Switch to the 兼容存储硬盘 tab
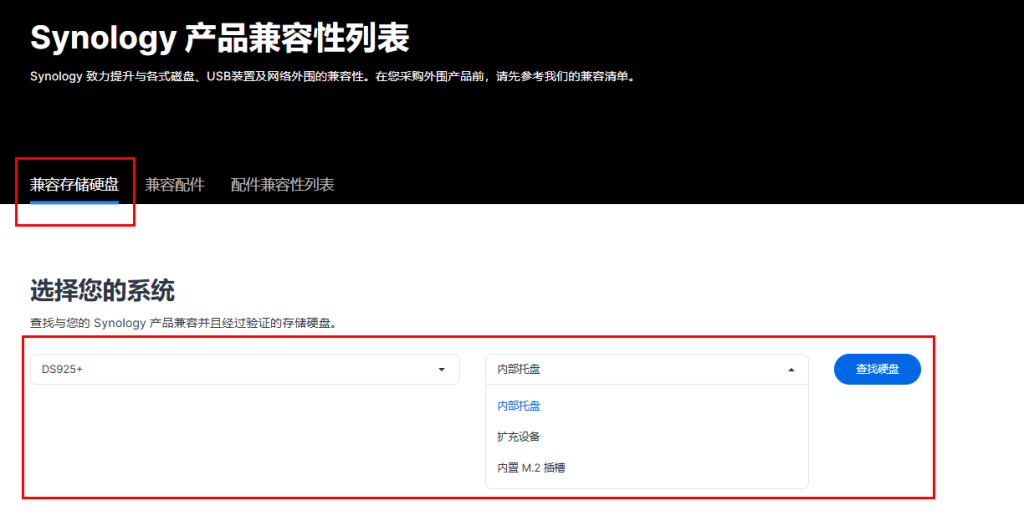This screenshot has width=1024, height=516. coord(74,185)
